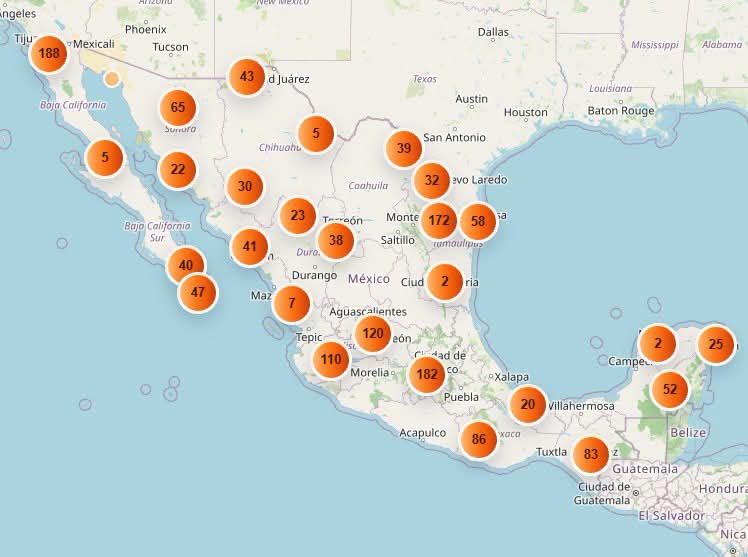Click the Guatemala country label
748x557 pixels.
(x=645, y=469)
